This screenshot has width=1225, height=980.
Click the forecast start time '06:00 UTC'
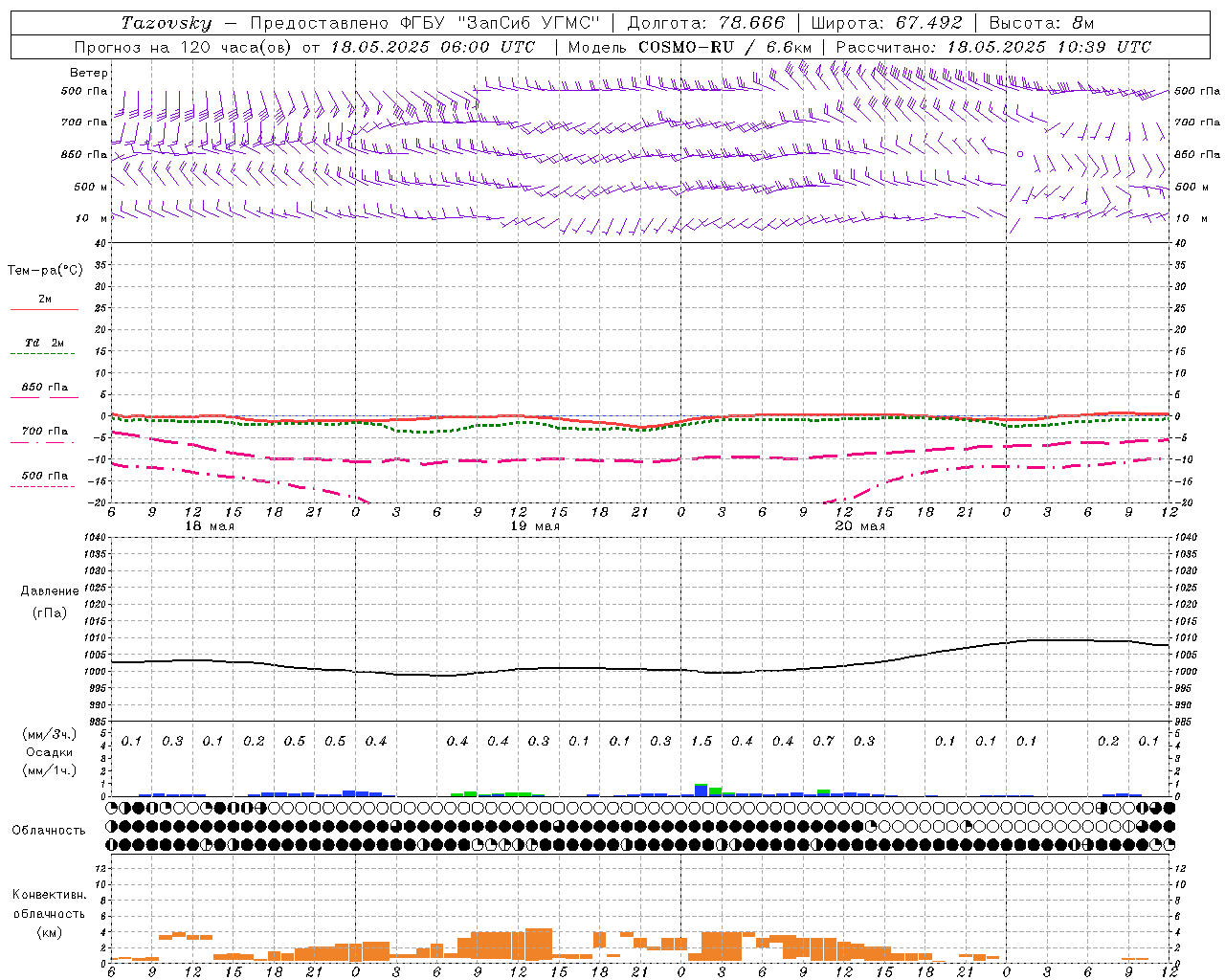485,47
